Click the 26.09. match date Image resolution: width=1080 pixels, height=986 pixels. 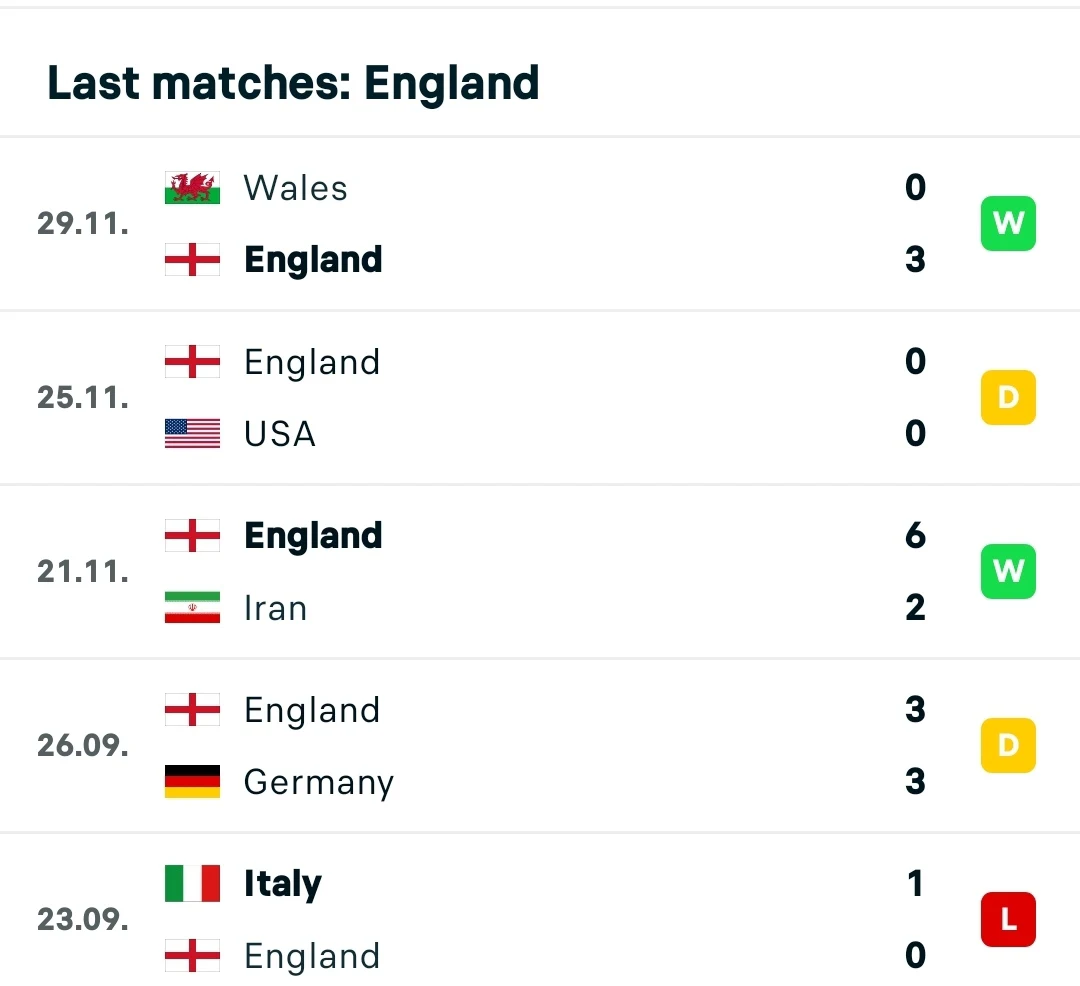tap(83, 745)
